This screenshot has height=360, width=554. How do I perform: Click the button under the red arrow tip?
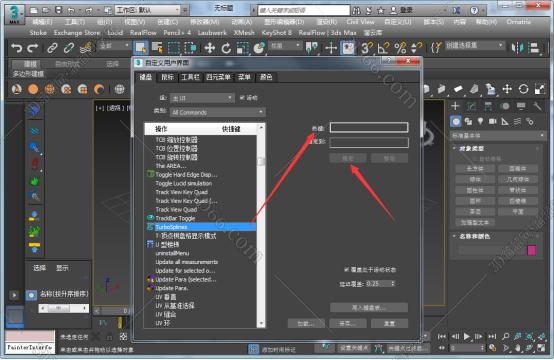coord(348,158)
